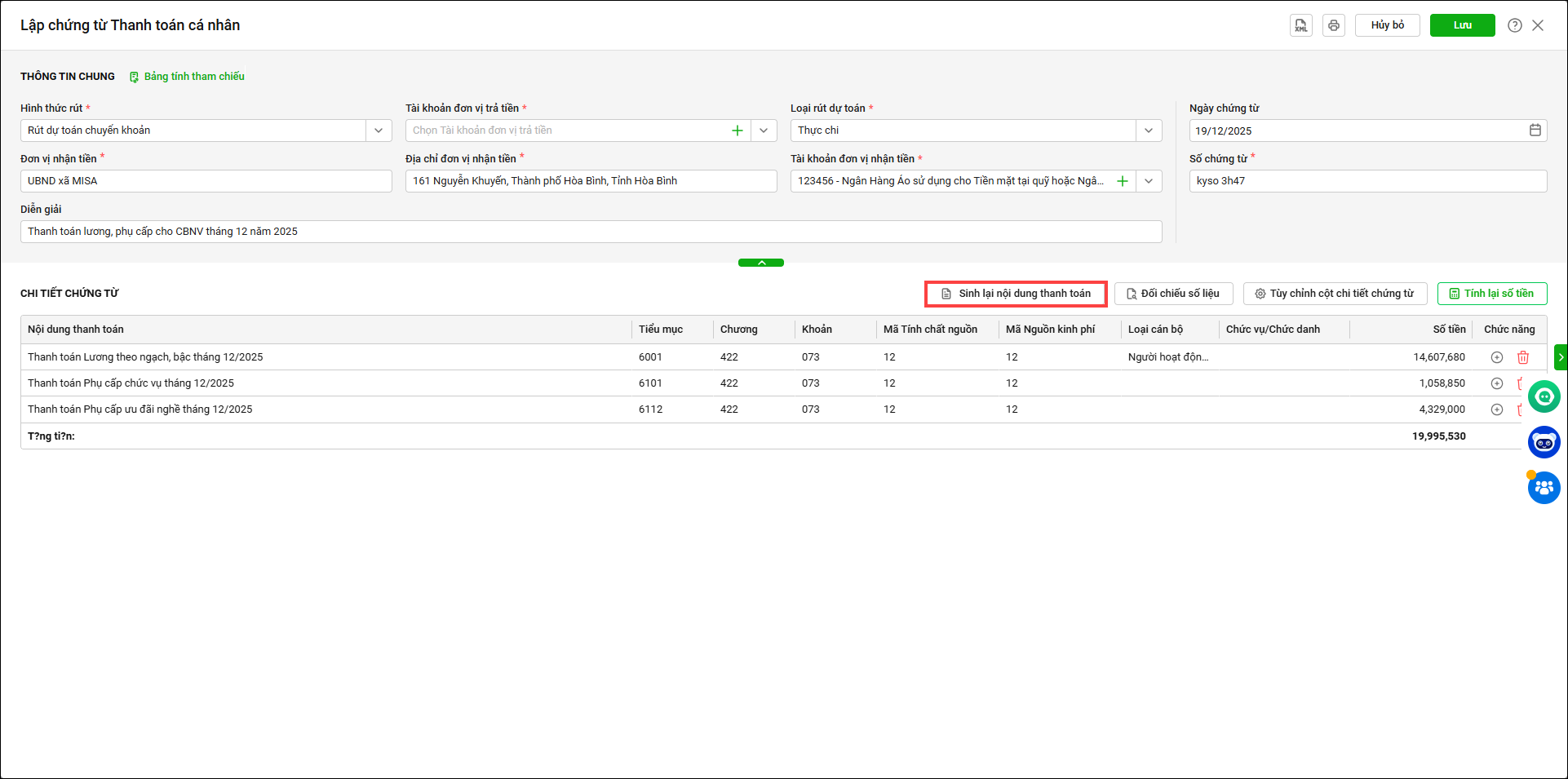Delete the Lương theo ngạch, bậc row
Screen dimensions: 1568x779
click(1522, 357)
